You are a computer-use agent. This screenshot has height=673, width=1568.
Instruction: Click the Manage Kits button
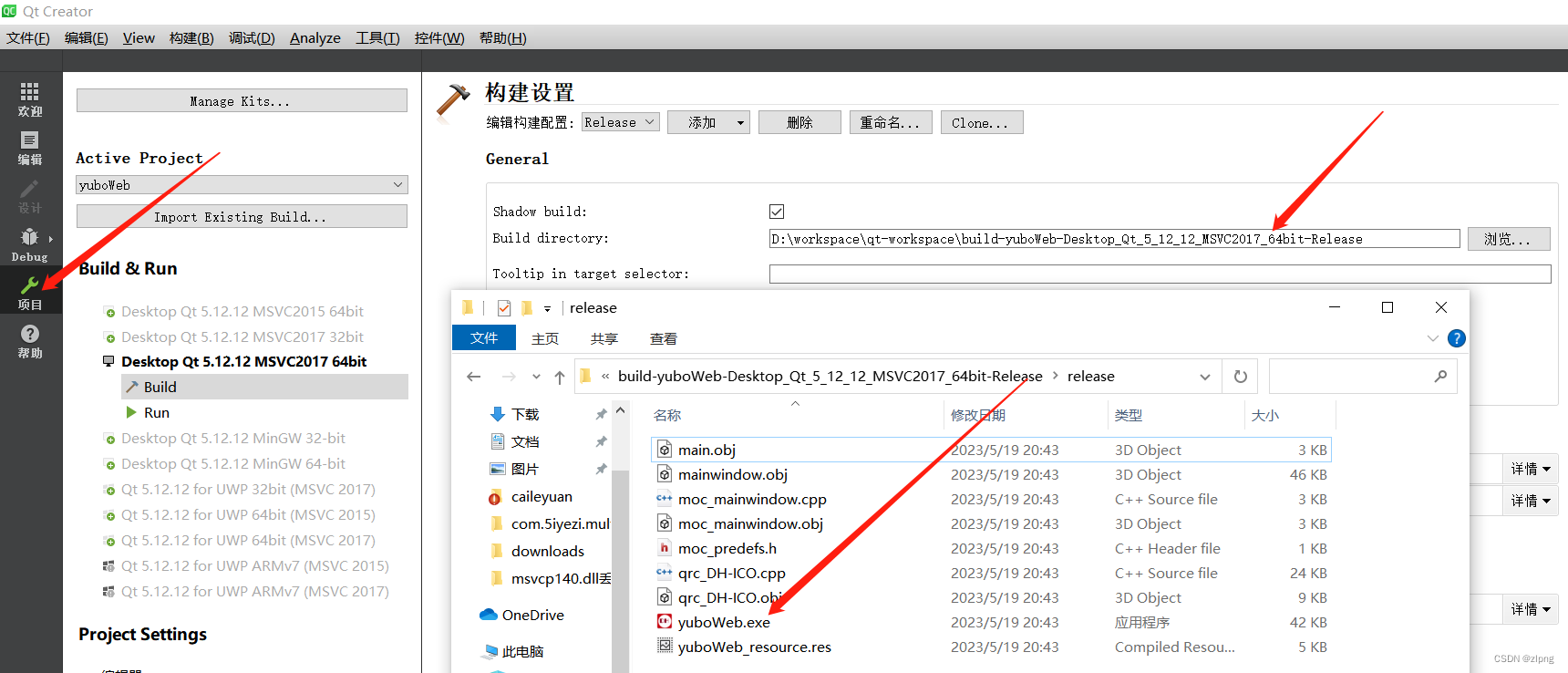point(242,101)
